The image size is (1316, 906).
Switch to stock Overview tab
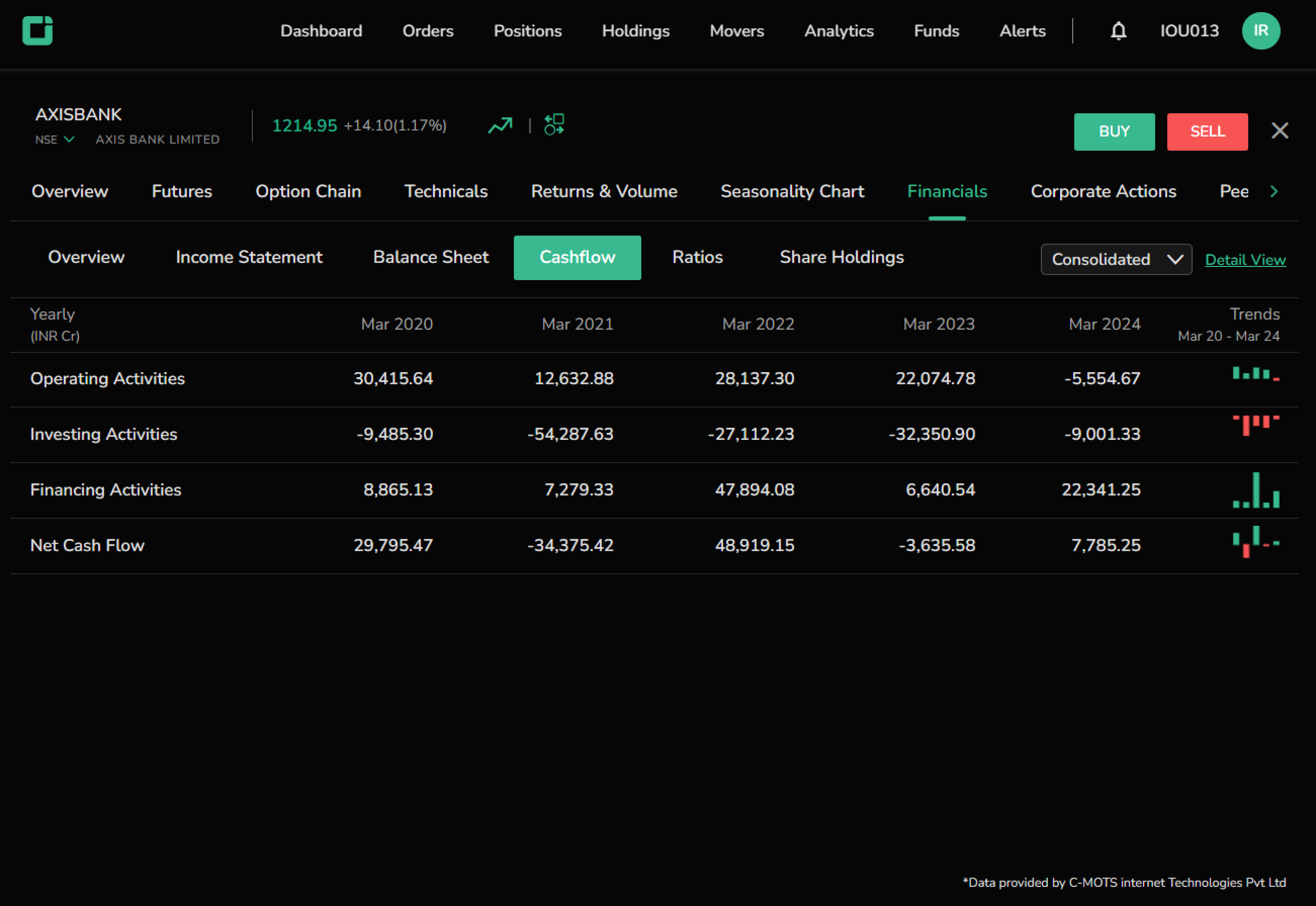70,191
